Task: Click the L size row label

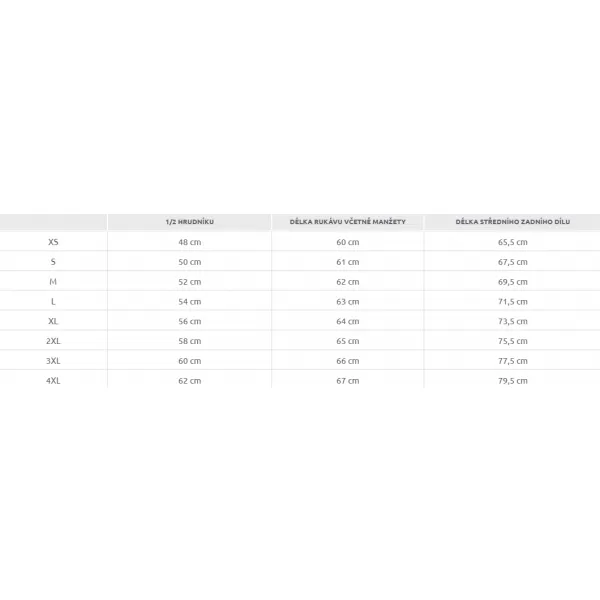Action: point(53,302)
